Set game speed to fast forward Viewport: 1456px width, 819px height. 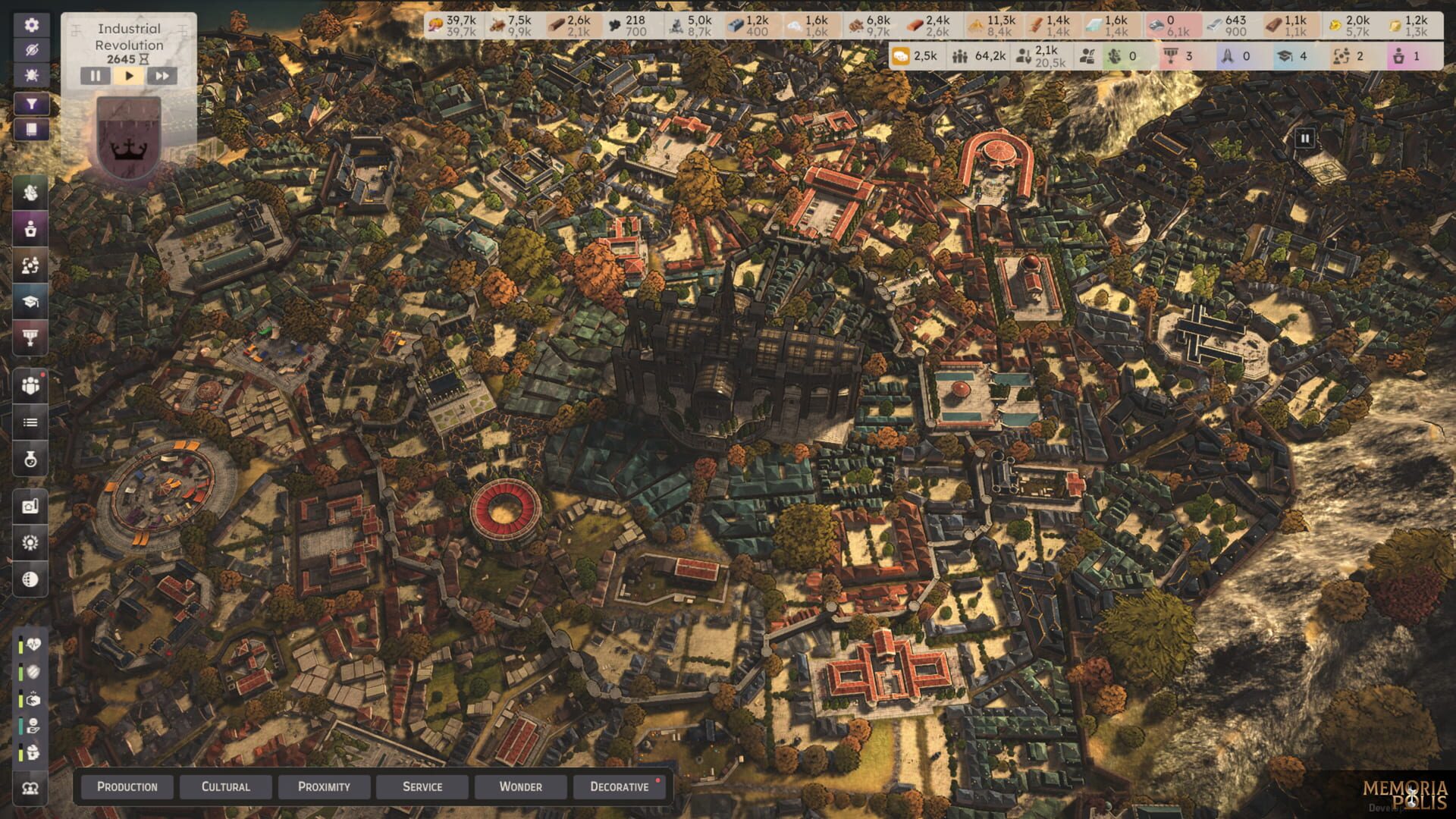coord(162,76)
